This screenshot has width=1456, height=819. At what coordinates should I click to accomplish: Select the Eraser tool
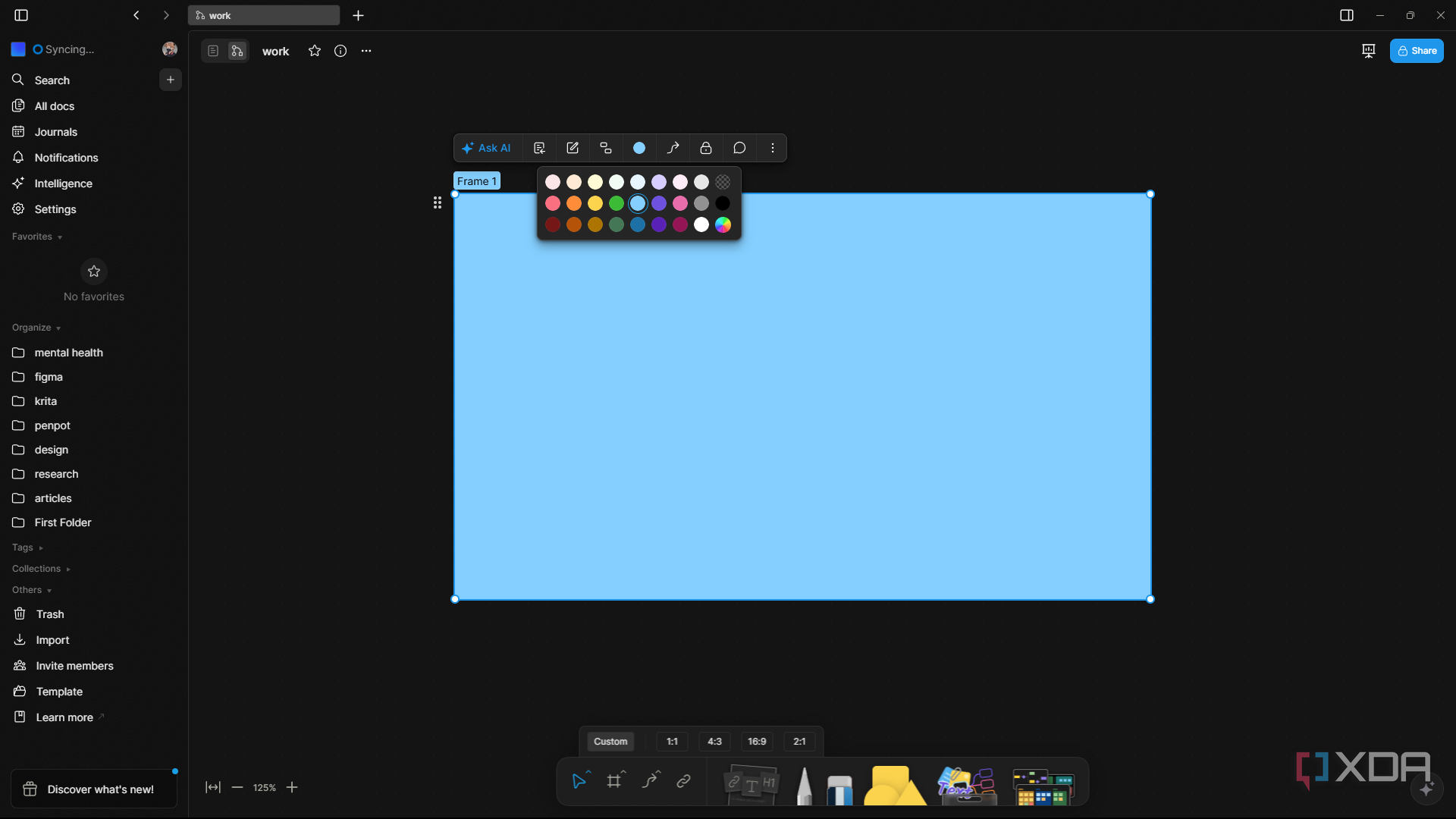[839, 789]
